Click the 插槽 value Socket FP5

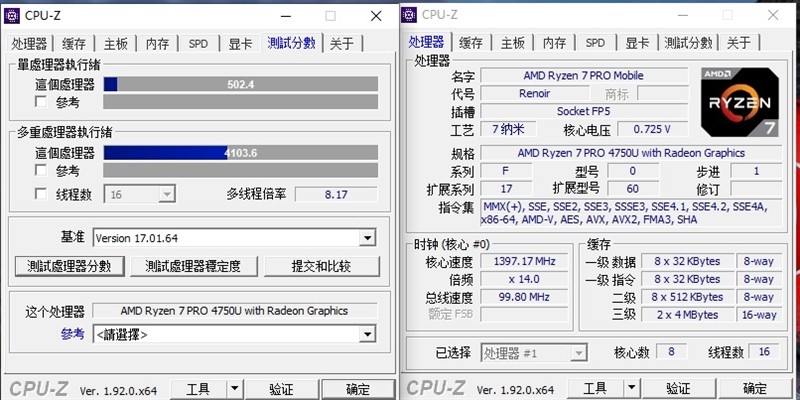584,111
